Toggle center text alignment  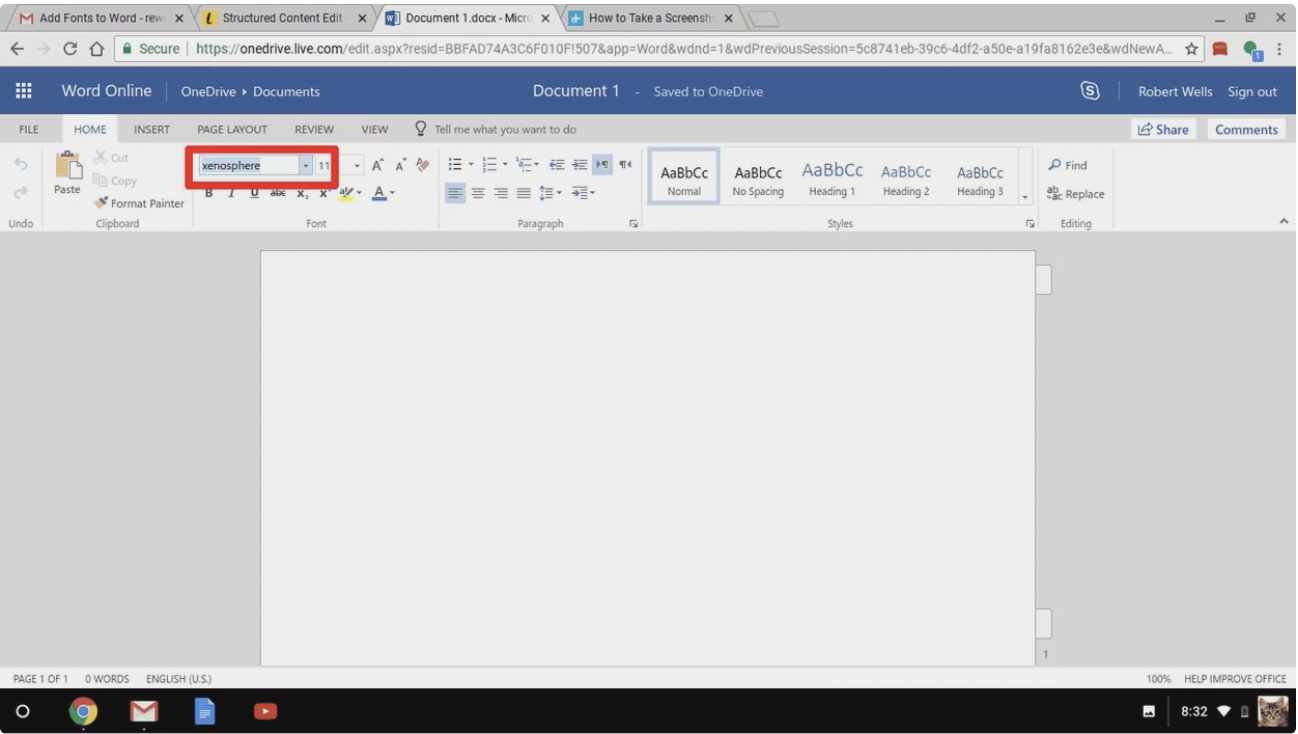[478, 193]
